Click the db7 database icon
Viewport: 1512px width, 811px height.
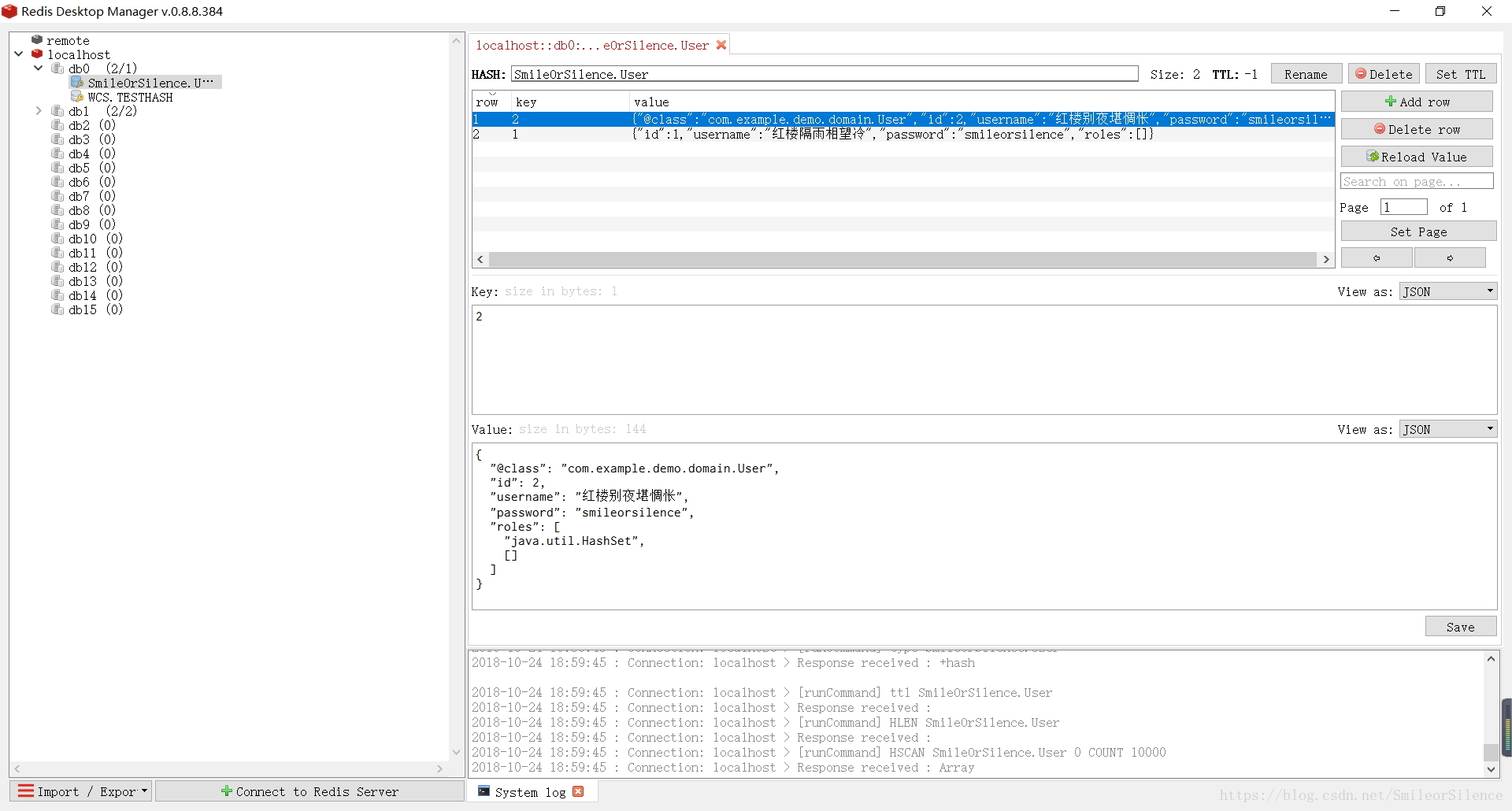(57, 195)
